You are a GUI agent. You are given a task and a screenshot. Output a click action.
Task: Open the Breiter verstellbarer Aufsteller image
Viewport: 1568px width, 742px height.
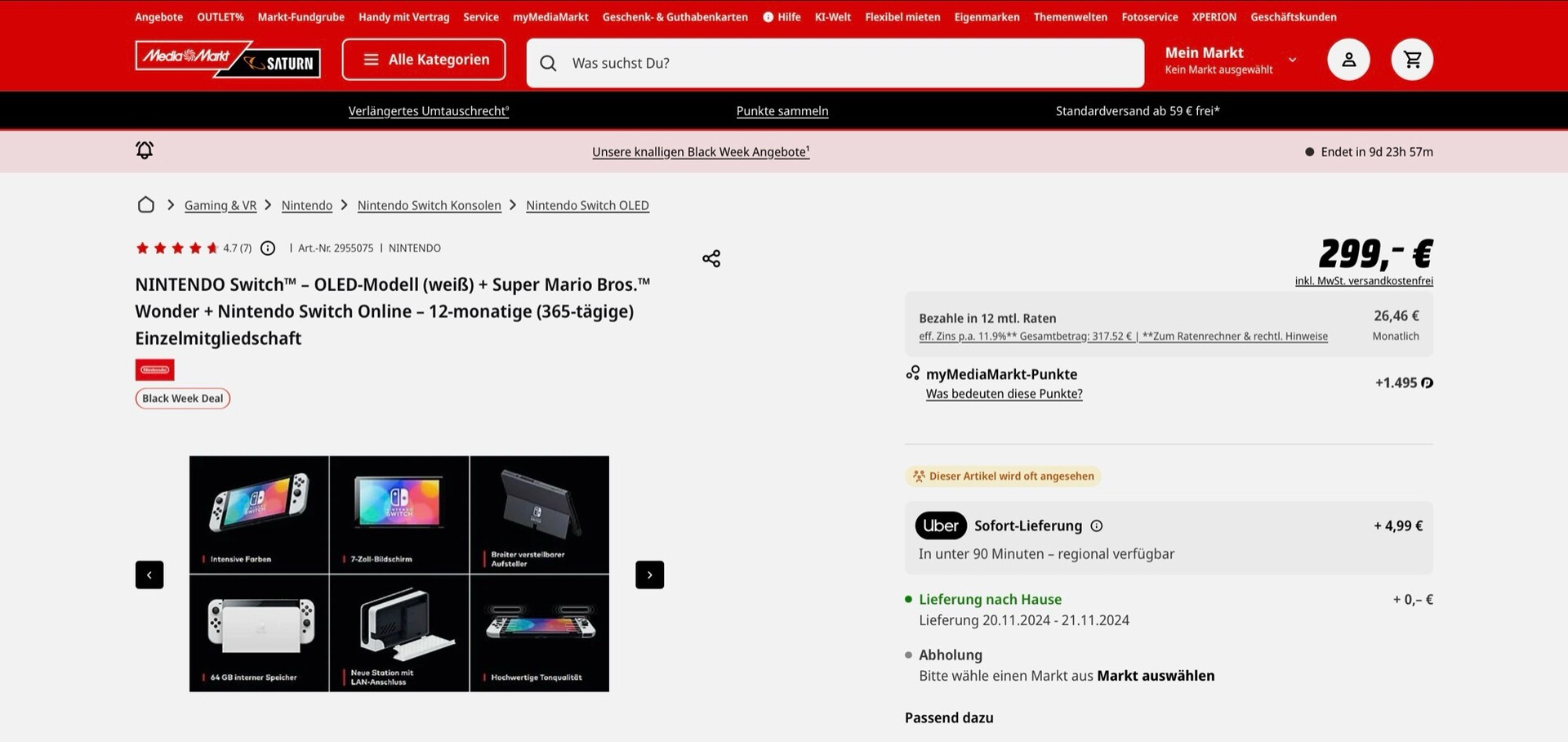540,515
